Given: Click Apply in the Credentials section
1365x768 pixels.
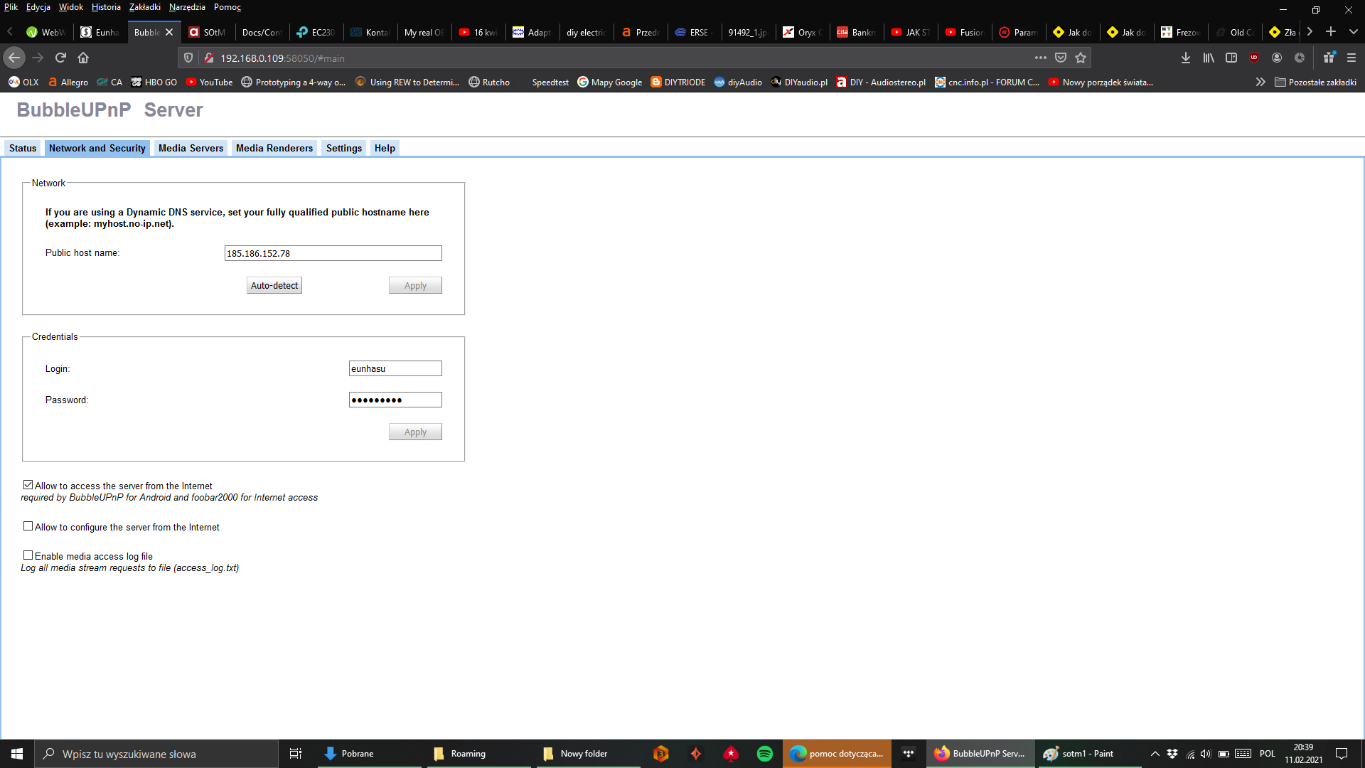Looking at the screenshot, I should pos(415,432).
